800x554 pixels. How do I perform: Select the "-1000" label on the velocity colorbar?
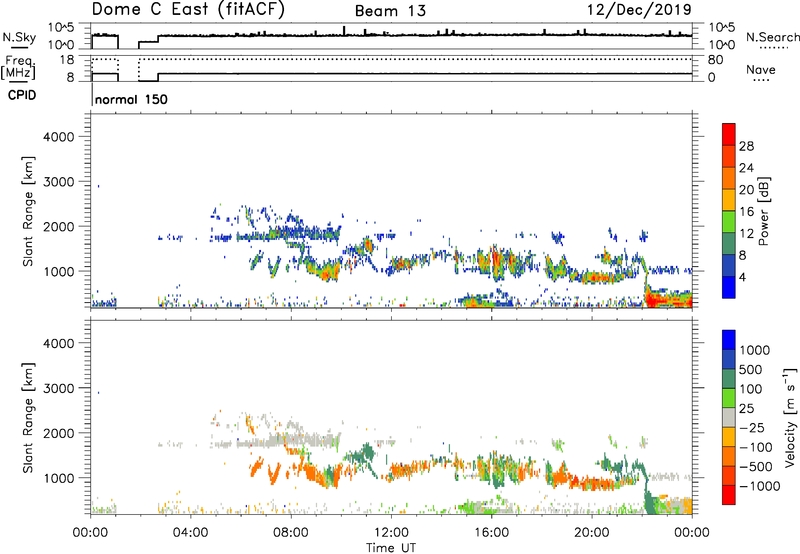(x=760, y=486)
